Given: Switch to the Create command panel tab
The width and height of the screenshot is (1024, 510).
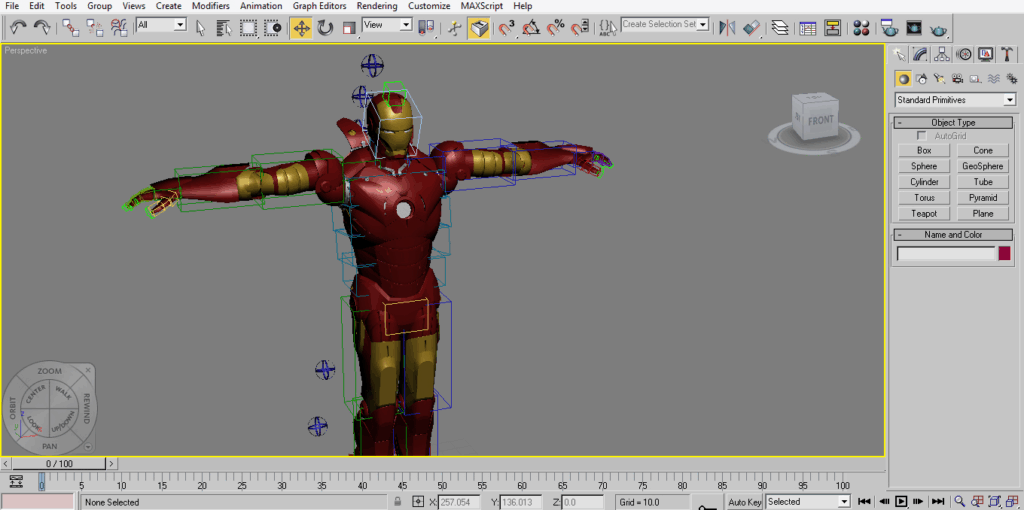Looking at the screenshot, I should 900,54.
